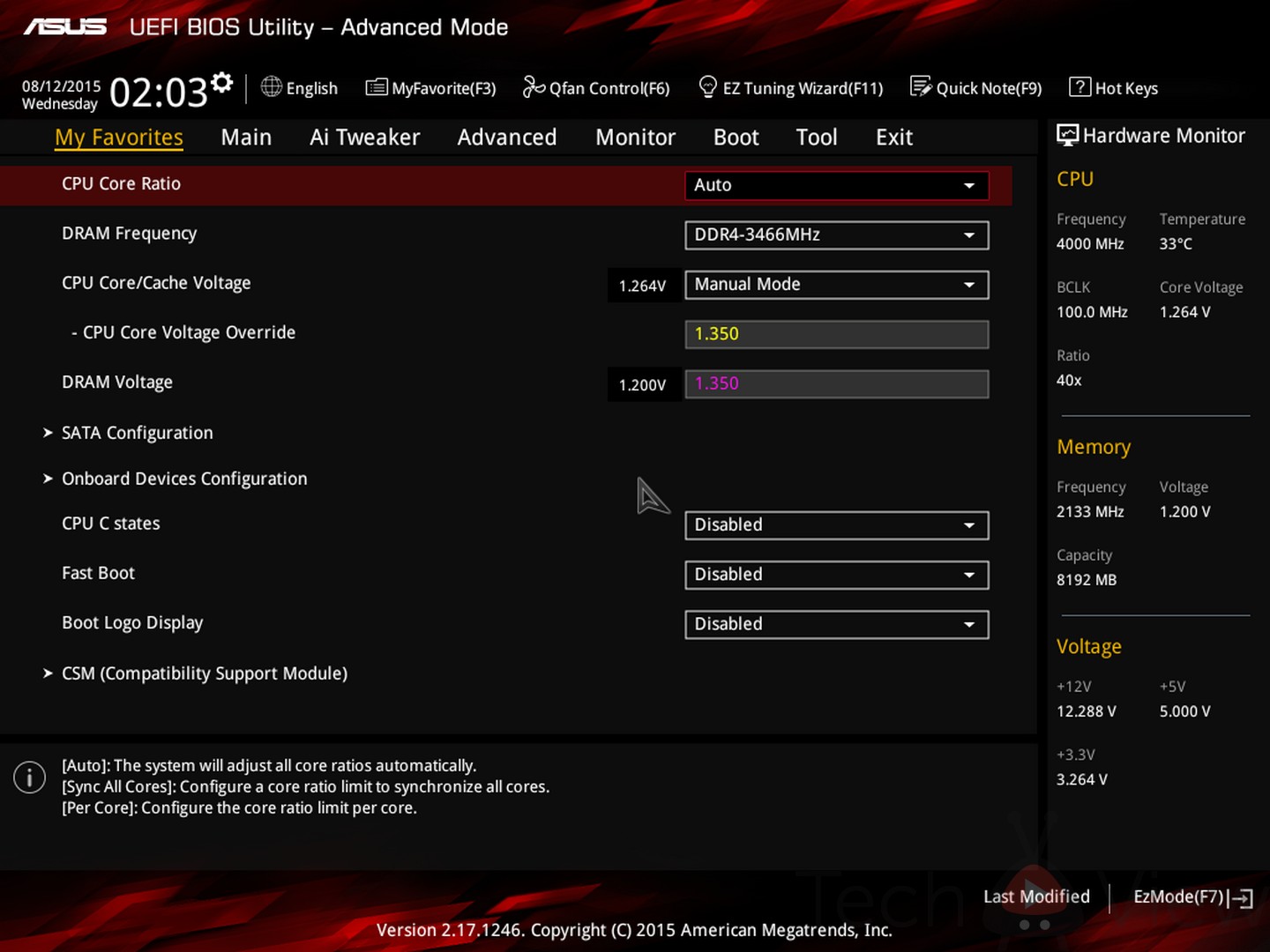Select the DRAM Voltage label
This screenshot has width=1270, height=952.
[117, 382]
